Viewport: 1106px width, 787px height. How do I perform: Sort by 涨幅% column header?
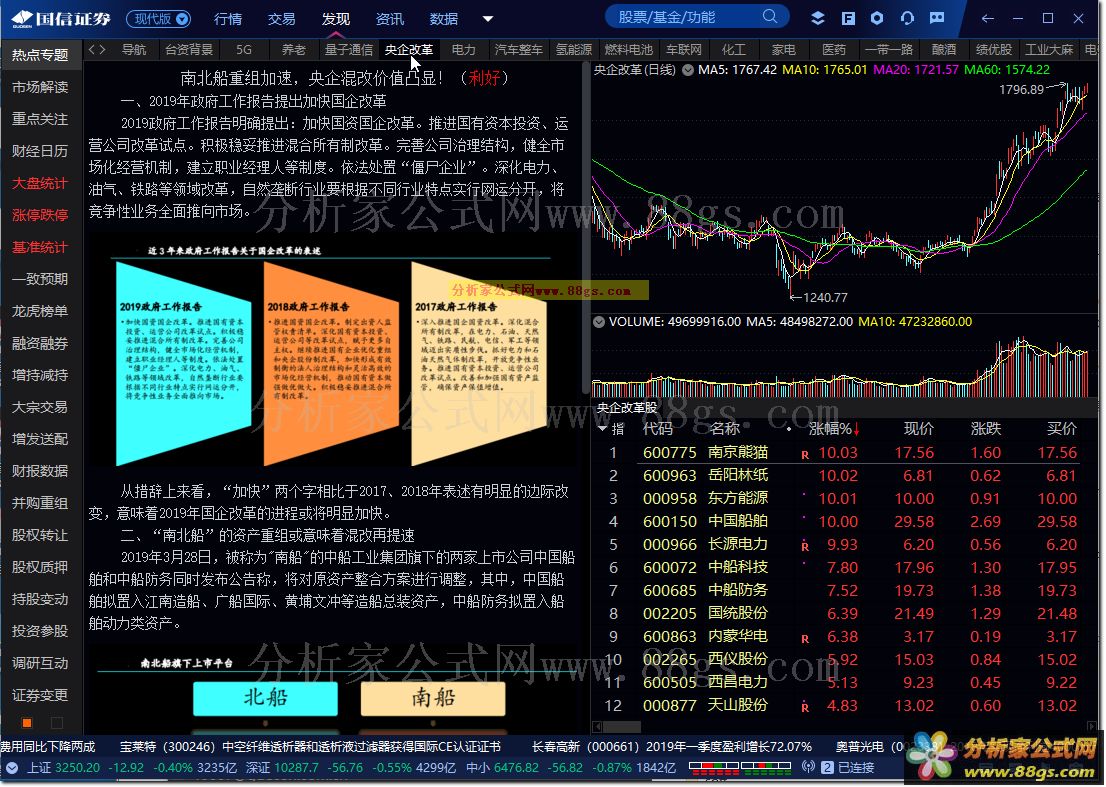[x=834, y=428]
